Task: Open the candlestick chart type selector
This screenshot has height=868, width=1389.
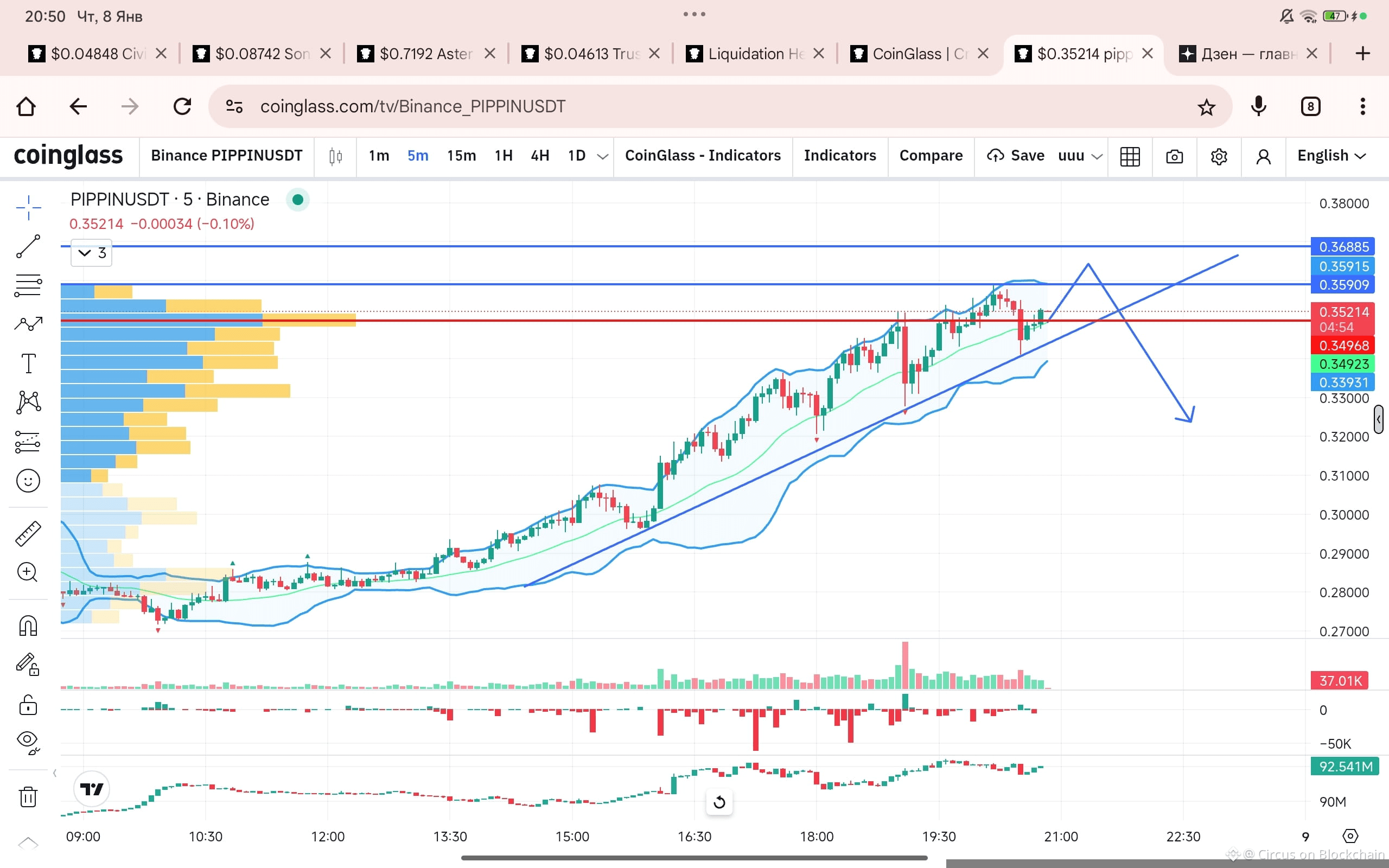Action: click(336, 156)
